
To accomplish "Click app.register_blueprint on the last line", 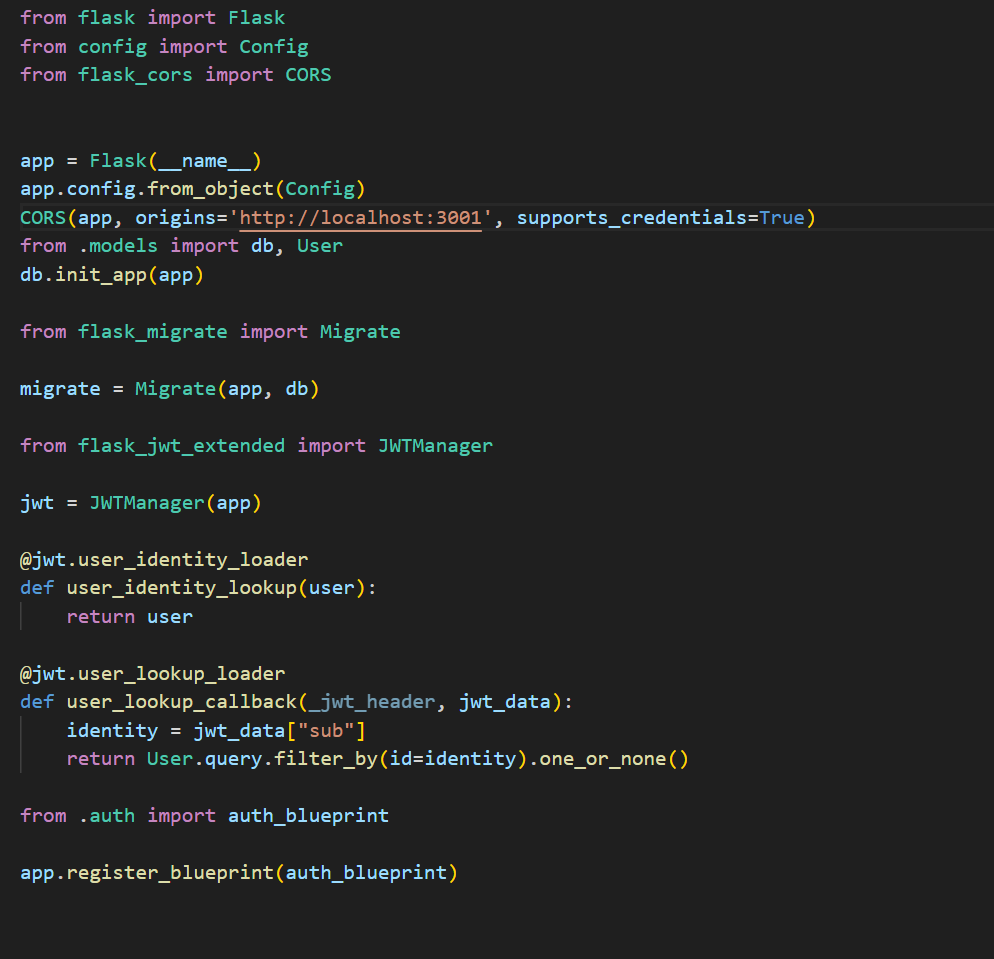I will pos(147,873).
